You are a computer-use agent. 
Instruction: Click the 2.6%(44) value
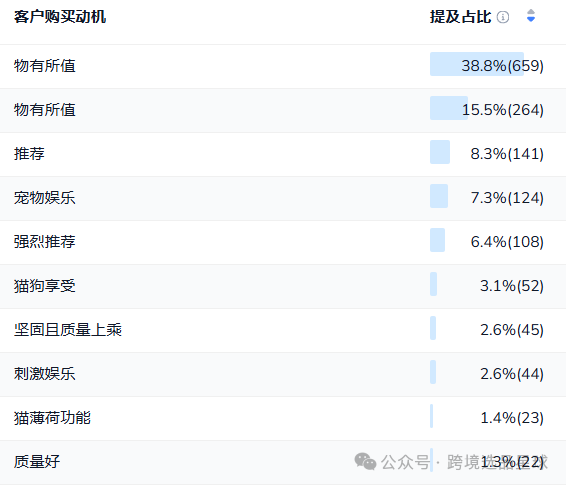[x=512, y=374]
